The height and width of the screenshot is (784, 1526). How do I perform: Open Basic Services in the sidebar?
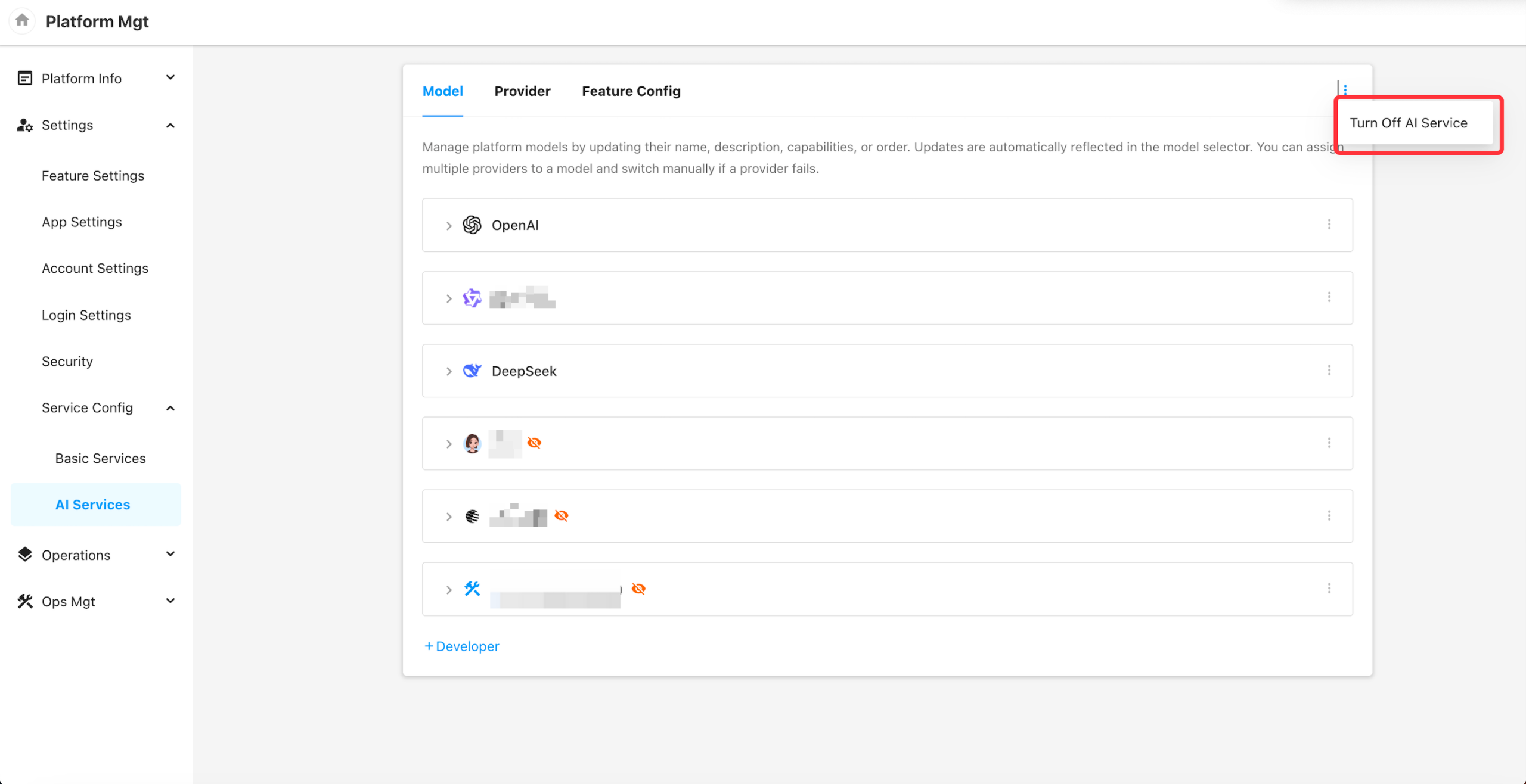point(100,458)
